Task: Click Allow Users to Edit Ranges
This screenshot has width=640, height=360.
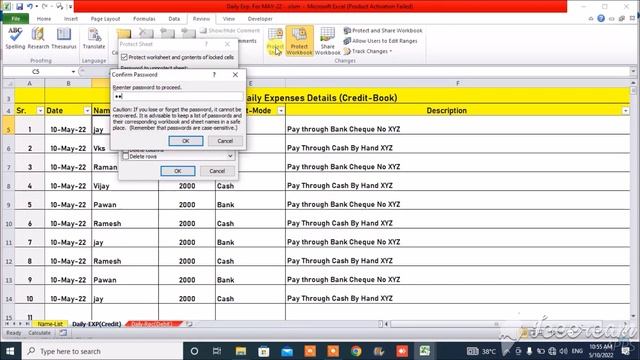Action: coord(380,41)
